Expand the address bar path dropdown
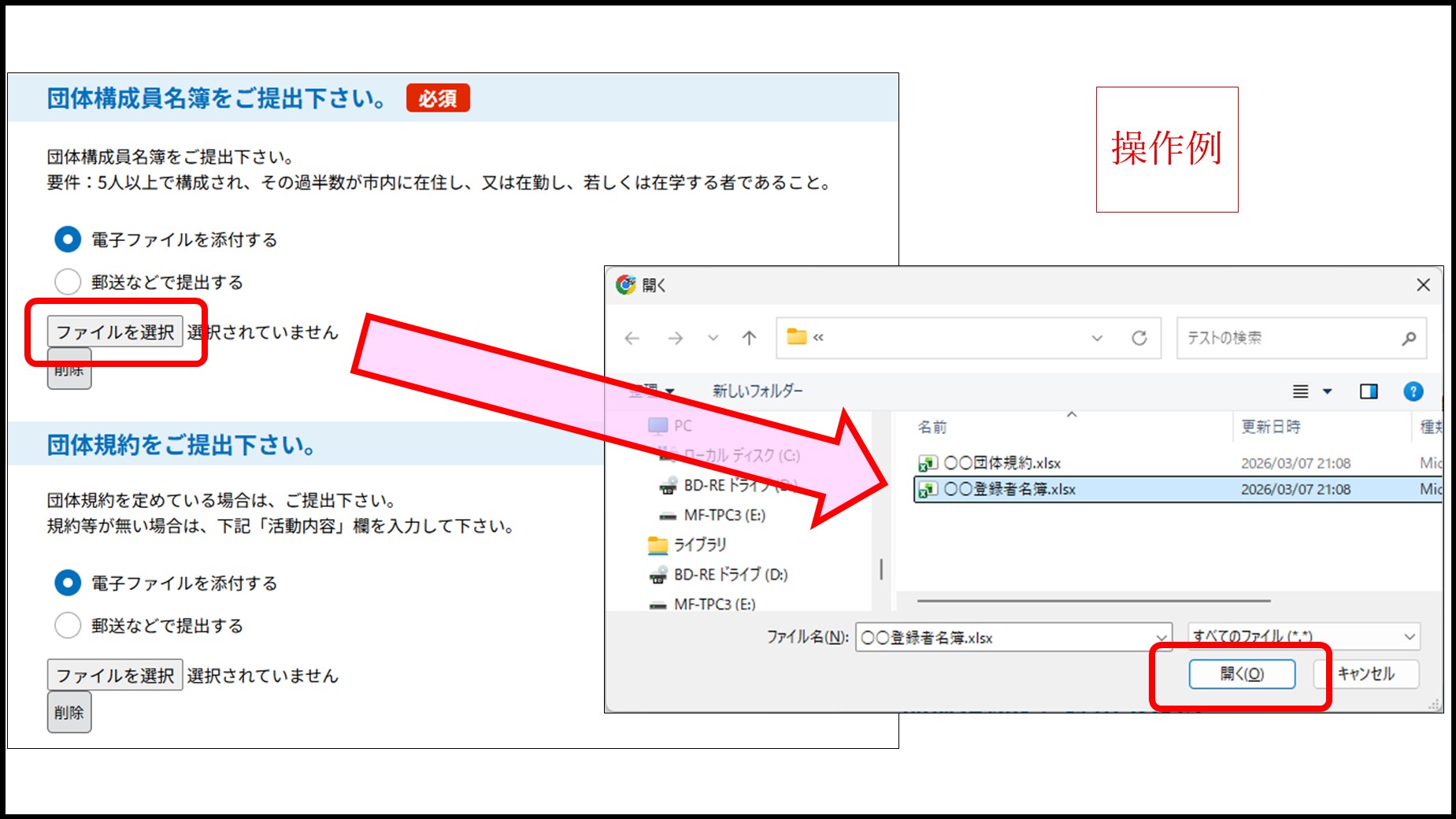1456x819 pixels. click(1097, 339)
